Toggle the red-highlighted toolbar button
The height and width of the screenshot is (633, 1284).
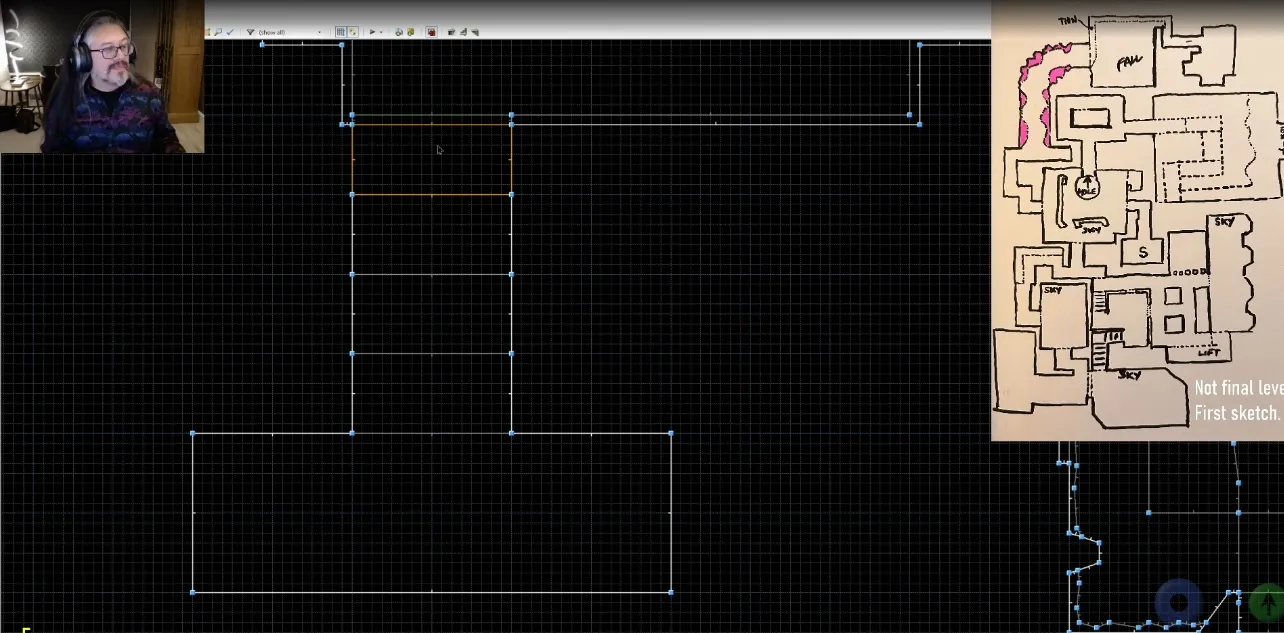431,32
